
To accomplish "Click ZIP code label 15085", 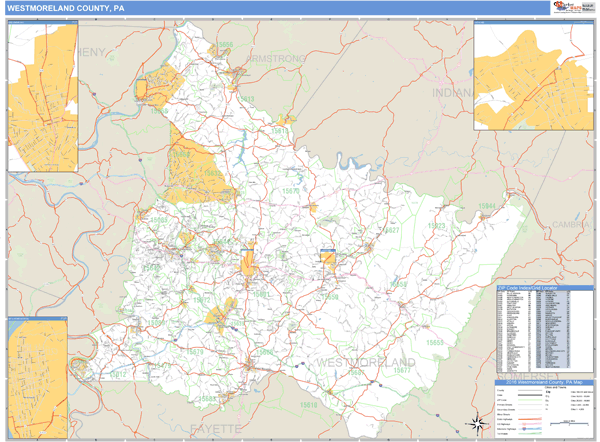I will (x=159, y=220).
